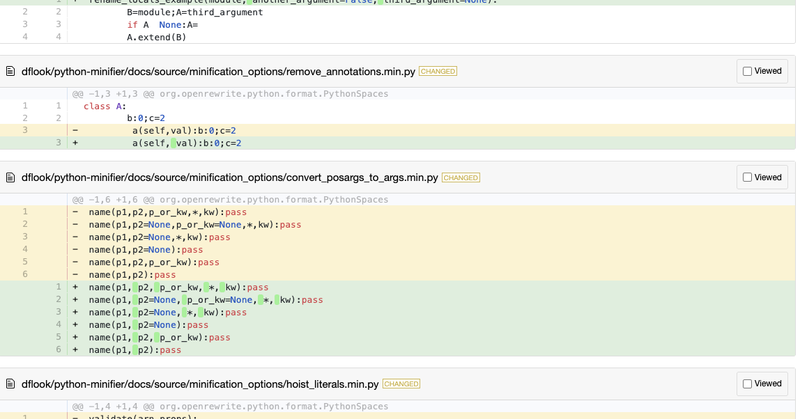Click the file icon beside remove_annotations.min.py
Viewport: 800px width, 419px height.
[11, 72]
